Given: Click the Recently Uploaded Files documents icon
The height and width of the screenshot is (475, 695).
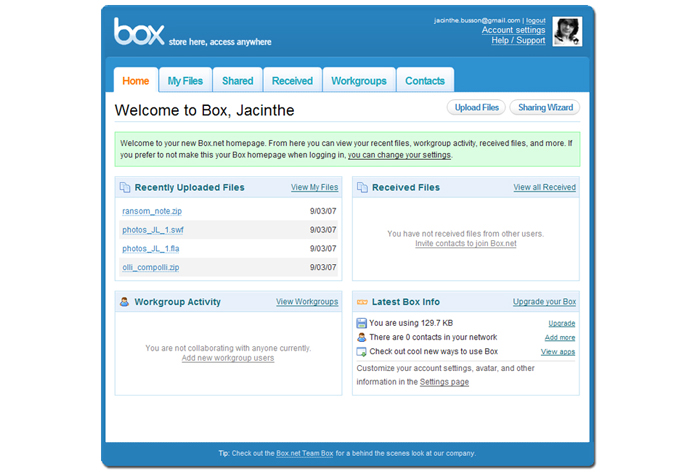Looking at the screenshot, I should pos(125,187).
